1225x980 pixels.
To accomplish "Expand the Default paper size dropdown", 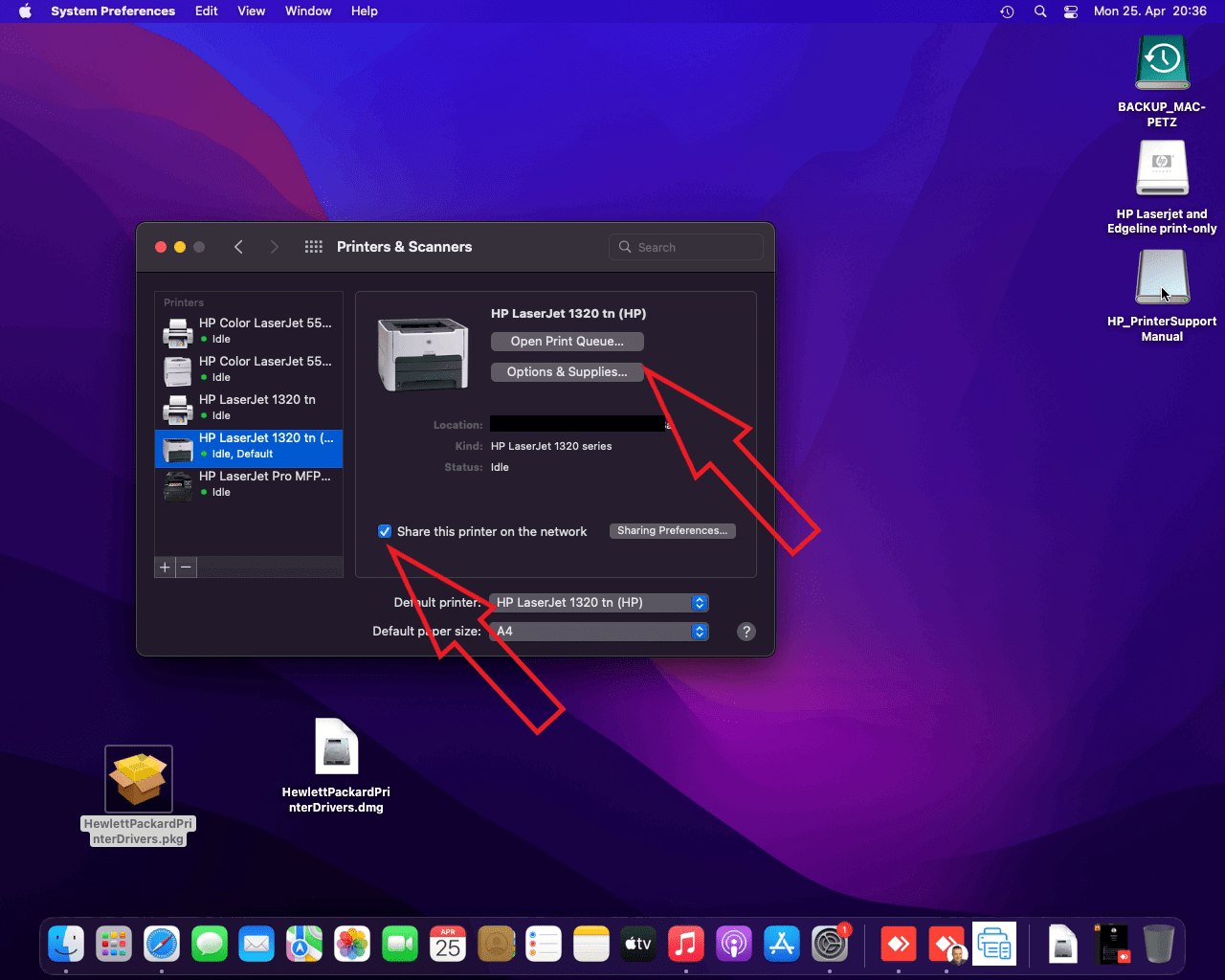I will [599, 632].
